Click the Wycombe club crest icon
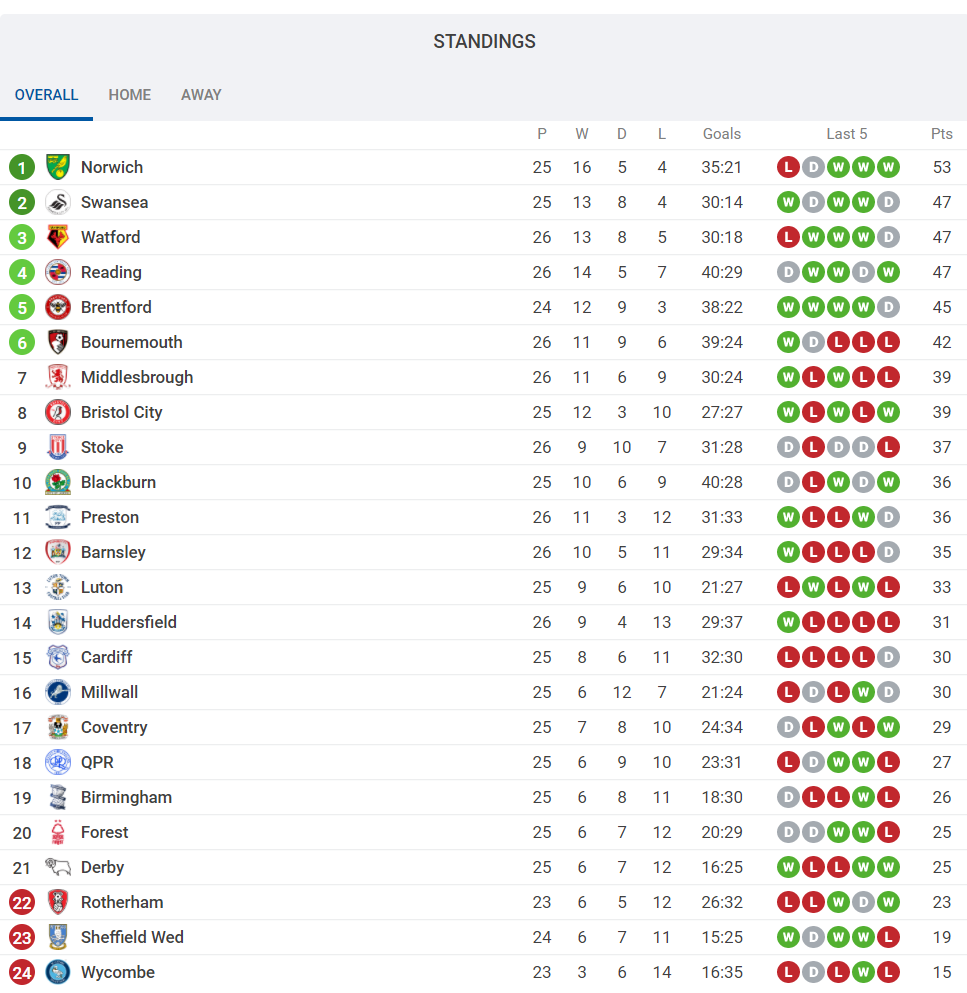Viewport: 967px width, 993px height. (58, 972)
